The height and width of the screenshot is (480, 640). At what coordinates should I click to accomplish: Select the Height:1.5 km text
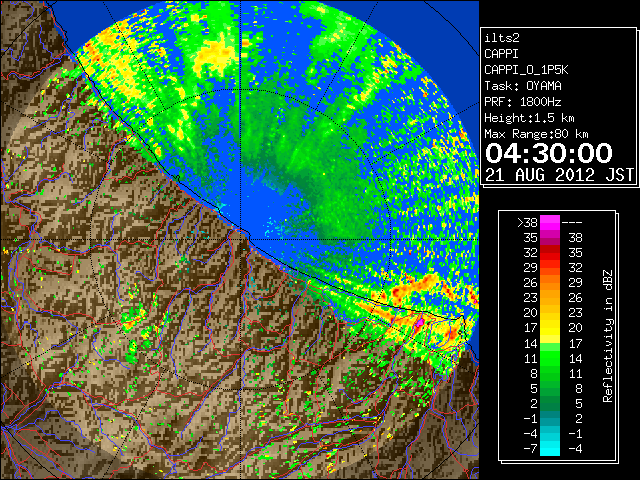click(529, 118)
